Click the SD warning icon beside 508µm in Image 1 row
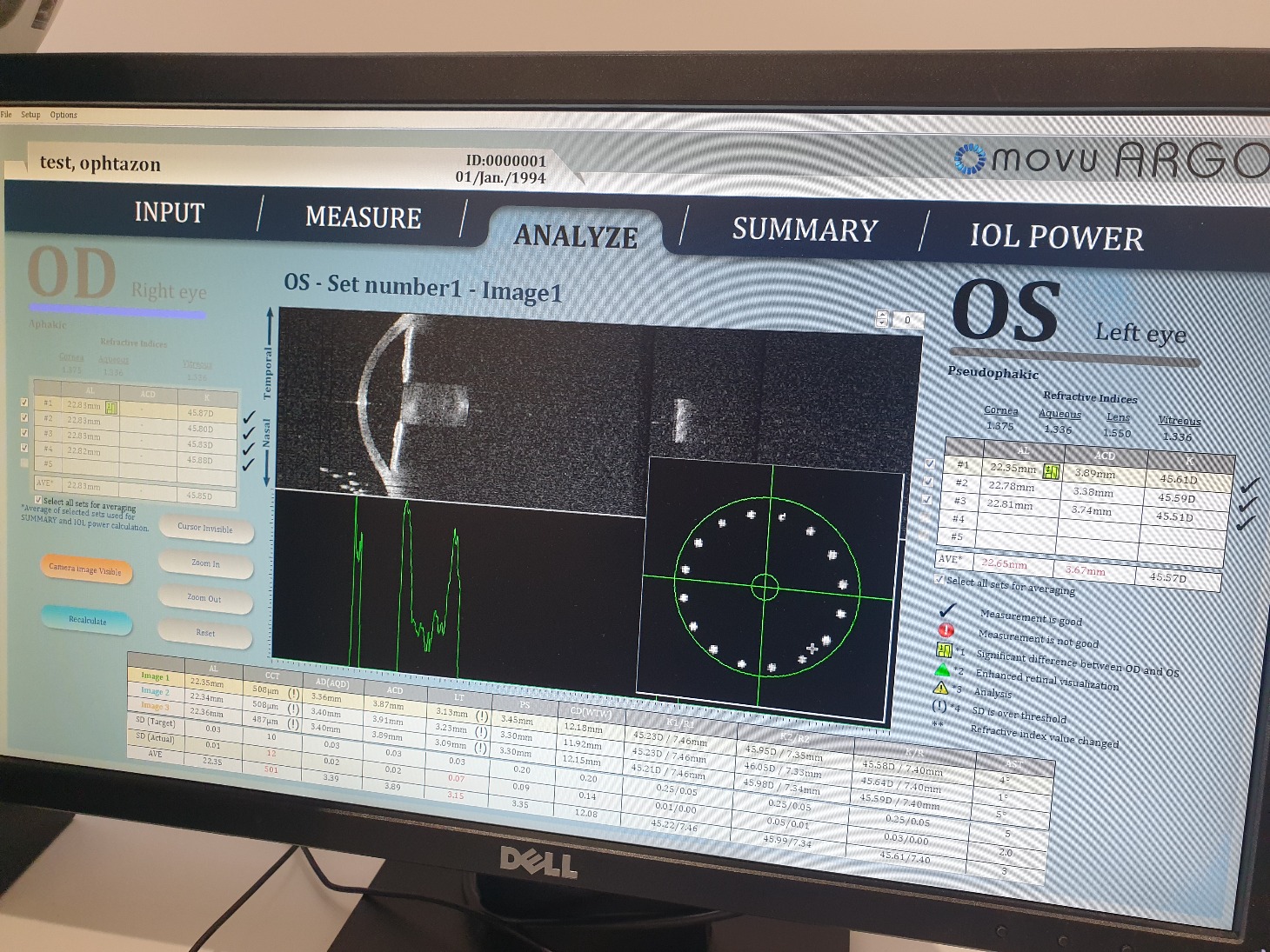This screenshot has width=1270, height=952. click(x=294, y=694)
